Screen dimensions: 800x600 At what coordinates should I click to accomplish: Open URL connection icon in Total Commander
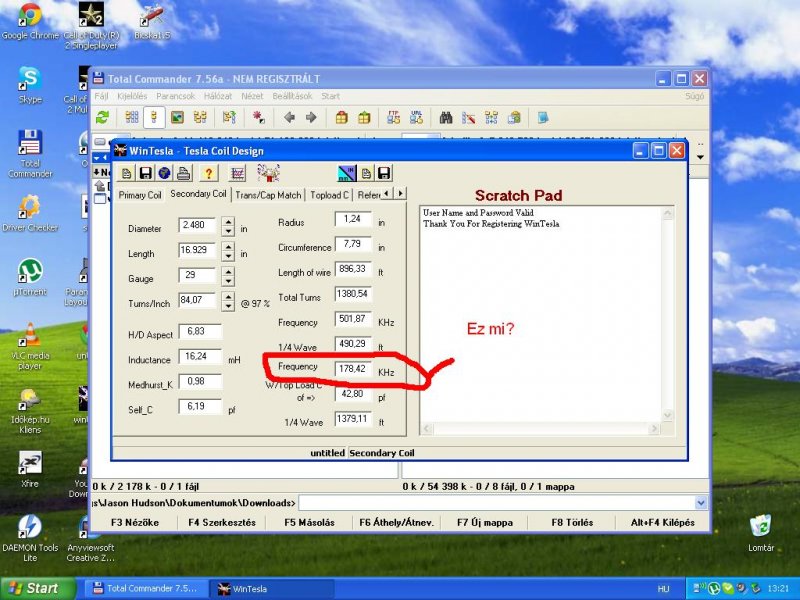pyautogui.click(x=416, y=118)
